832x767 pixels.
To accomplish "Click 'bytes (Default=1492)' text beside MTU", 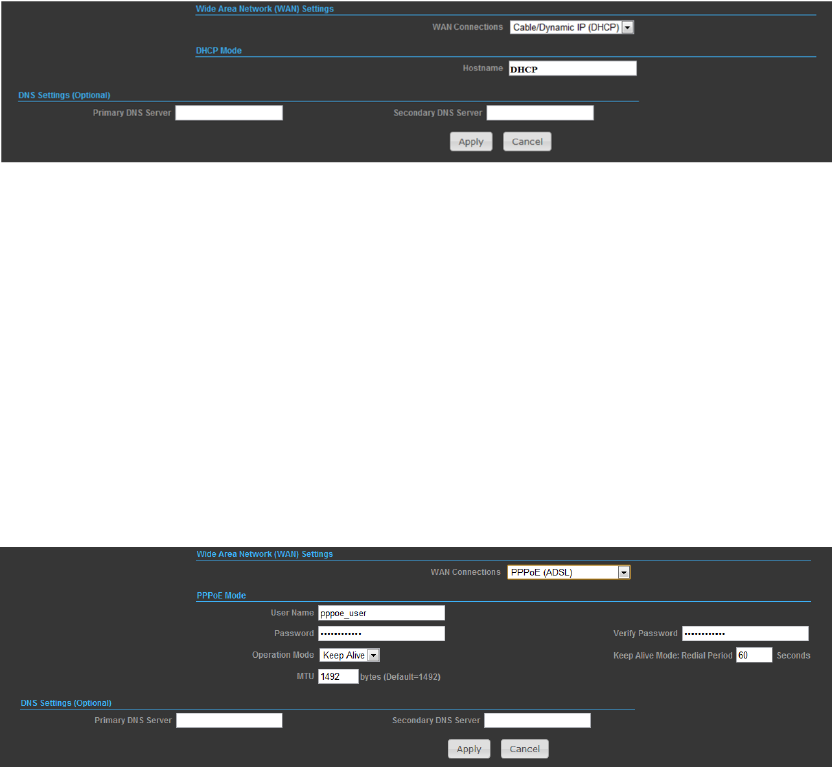I will pos(400,677).
